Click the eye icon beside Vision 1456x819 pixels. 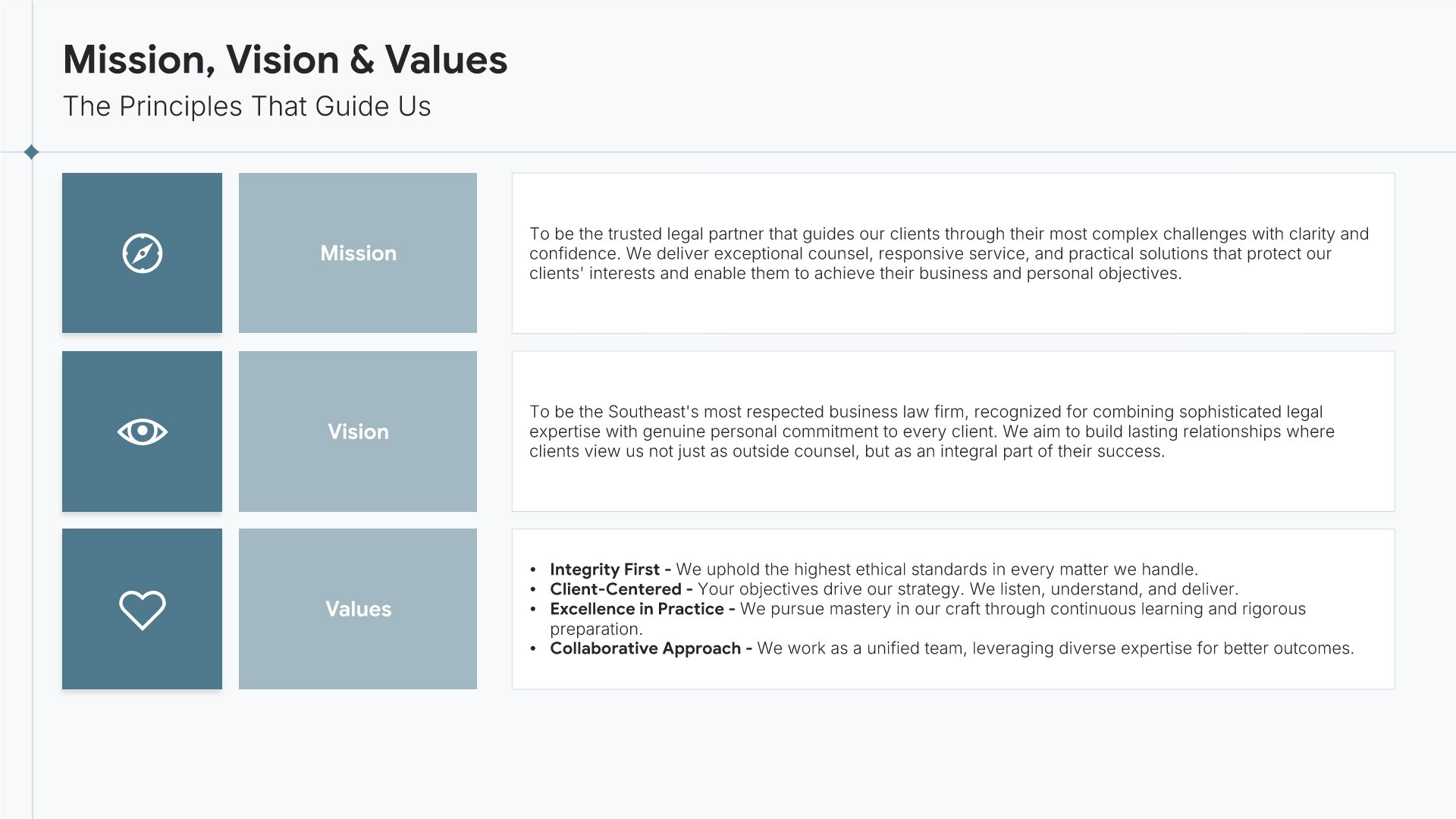click(x=142, y=431)
